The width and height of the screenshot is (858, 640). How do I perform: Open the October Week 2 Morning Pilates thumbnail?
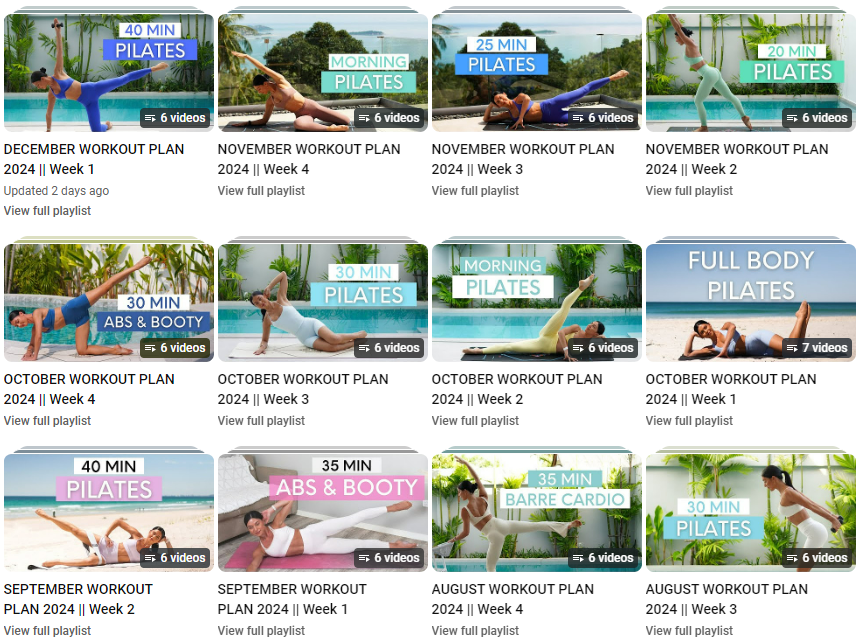click(x=537, y=302)
